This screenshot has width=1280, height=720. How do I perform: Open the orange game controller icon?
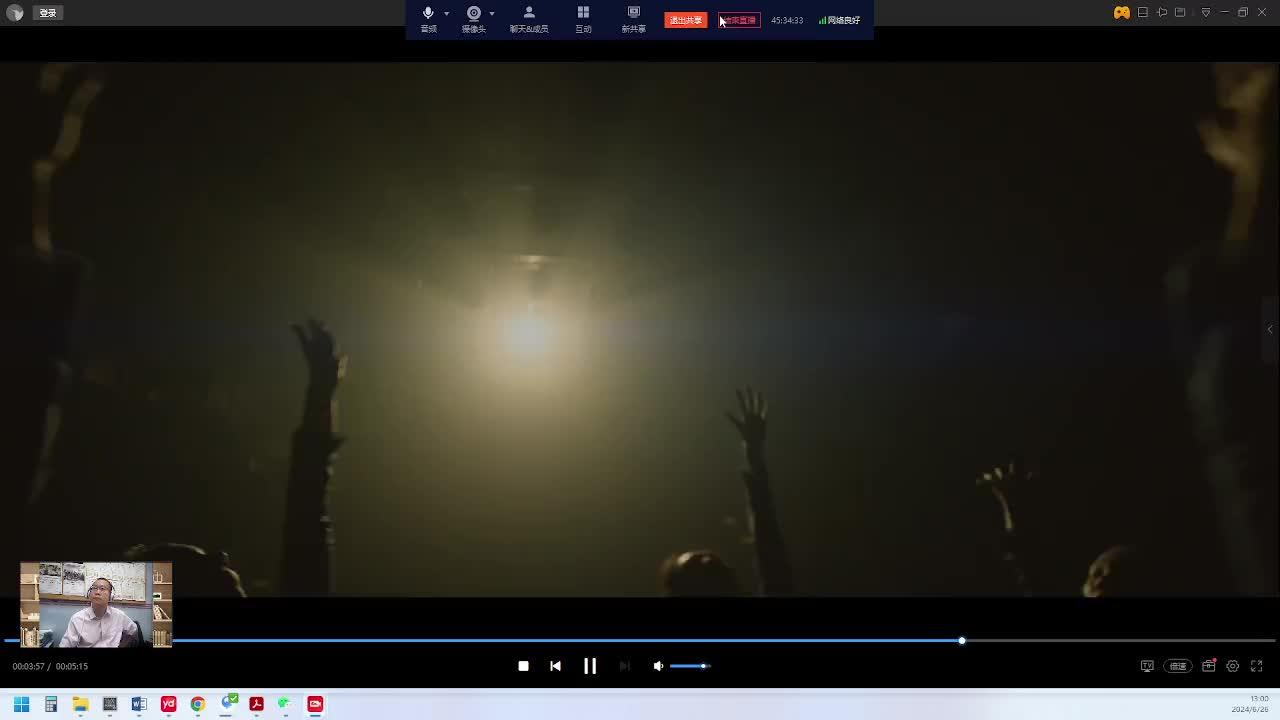[1122, 12]
